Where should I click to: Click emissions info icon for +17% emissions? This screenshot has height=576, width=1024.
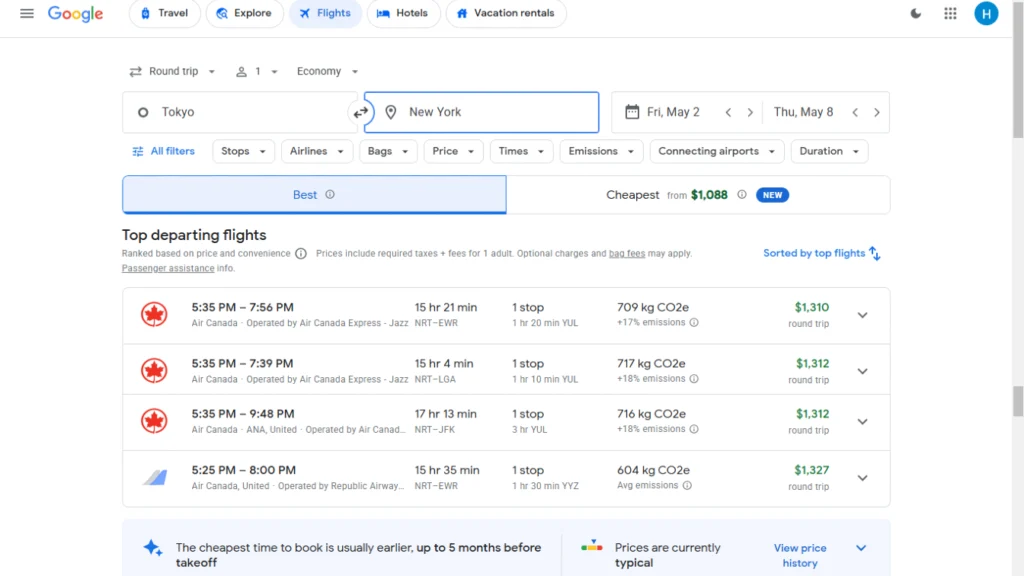pyautogui.click(x=694, y=323)
